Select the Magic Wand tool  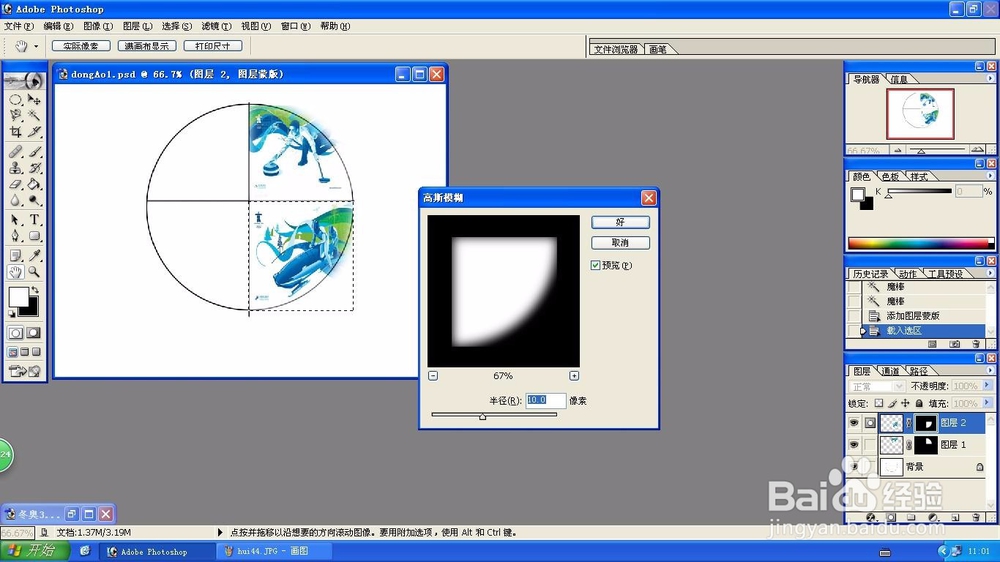(34, 115)
